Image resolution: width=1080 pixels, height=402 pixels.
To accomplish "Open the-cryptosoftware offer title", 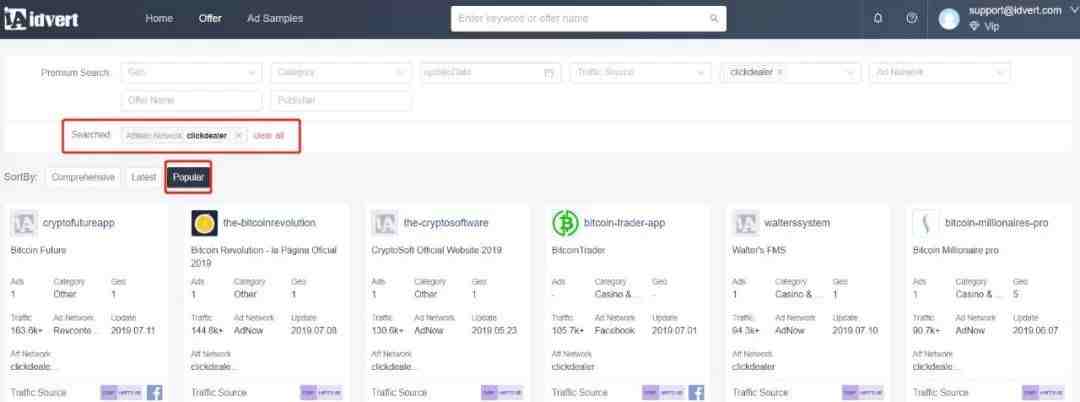I will point(446,223).
